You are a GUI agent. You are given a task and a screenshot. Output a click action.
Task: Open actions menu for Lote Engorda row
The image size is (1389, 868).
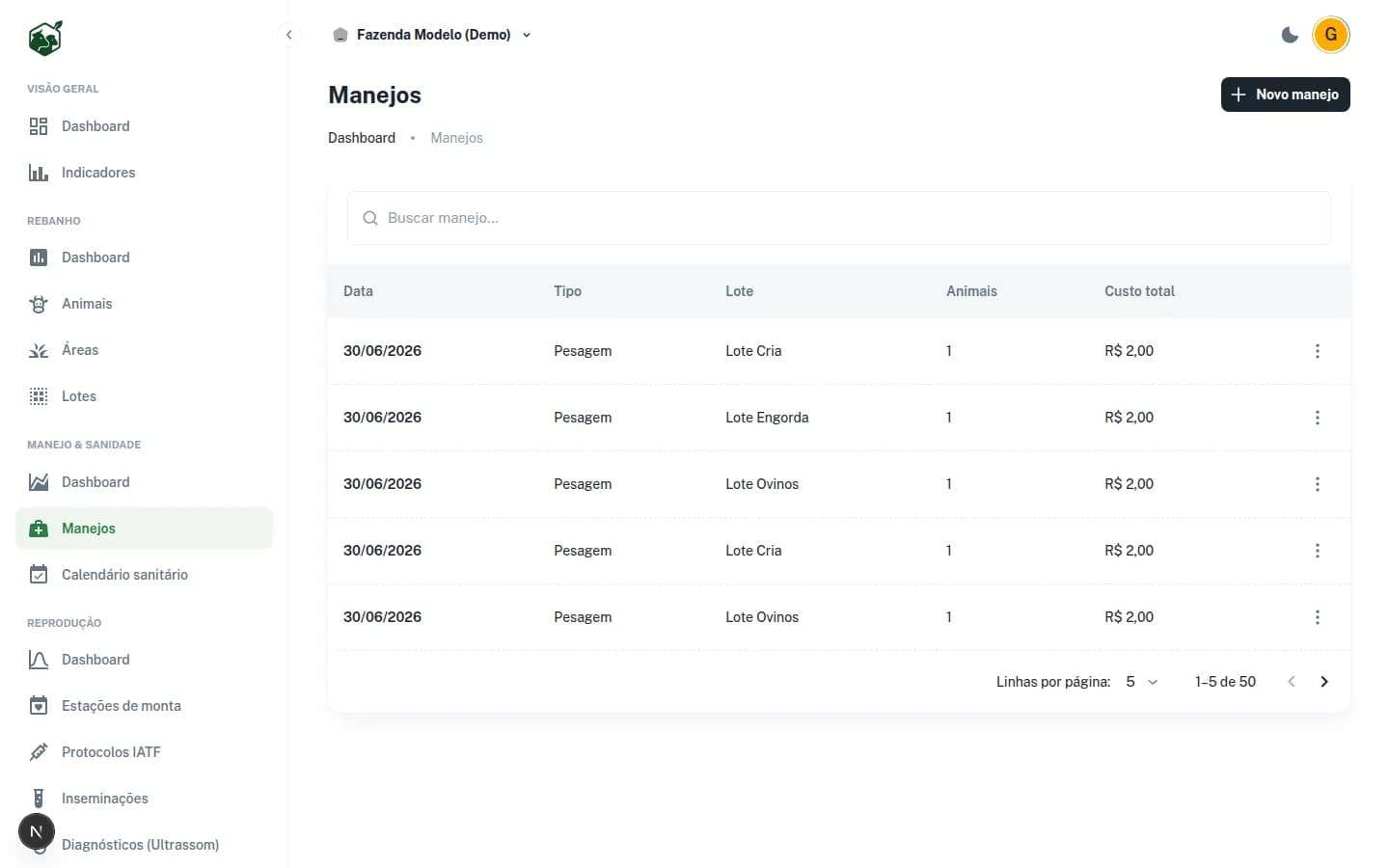1318,418
